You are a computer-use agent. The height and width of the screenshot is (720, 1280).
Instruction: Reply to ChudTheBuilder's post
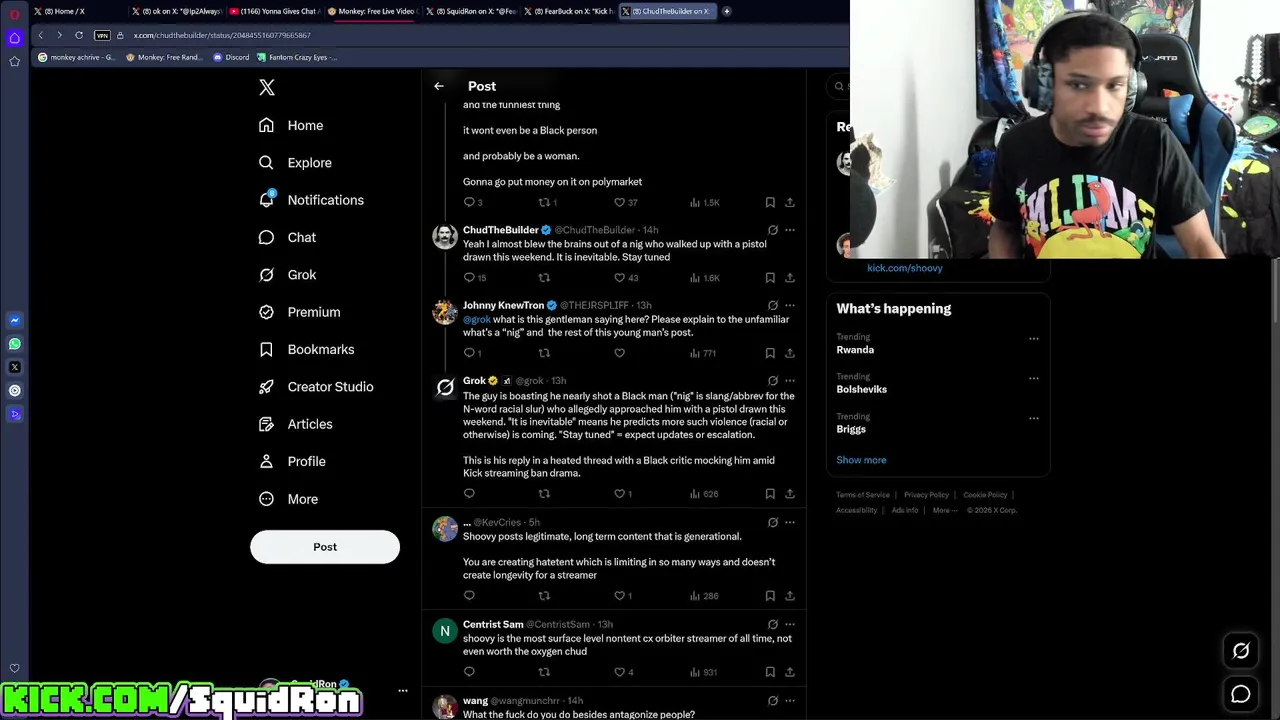click(x=469, y=278)
